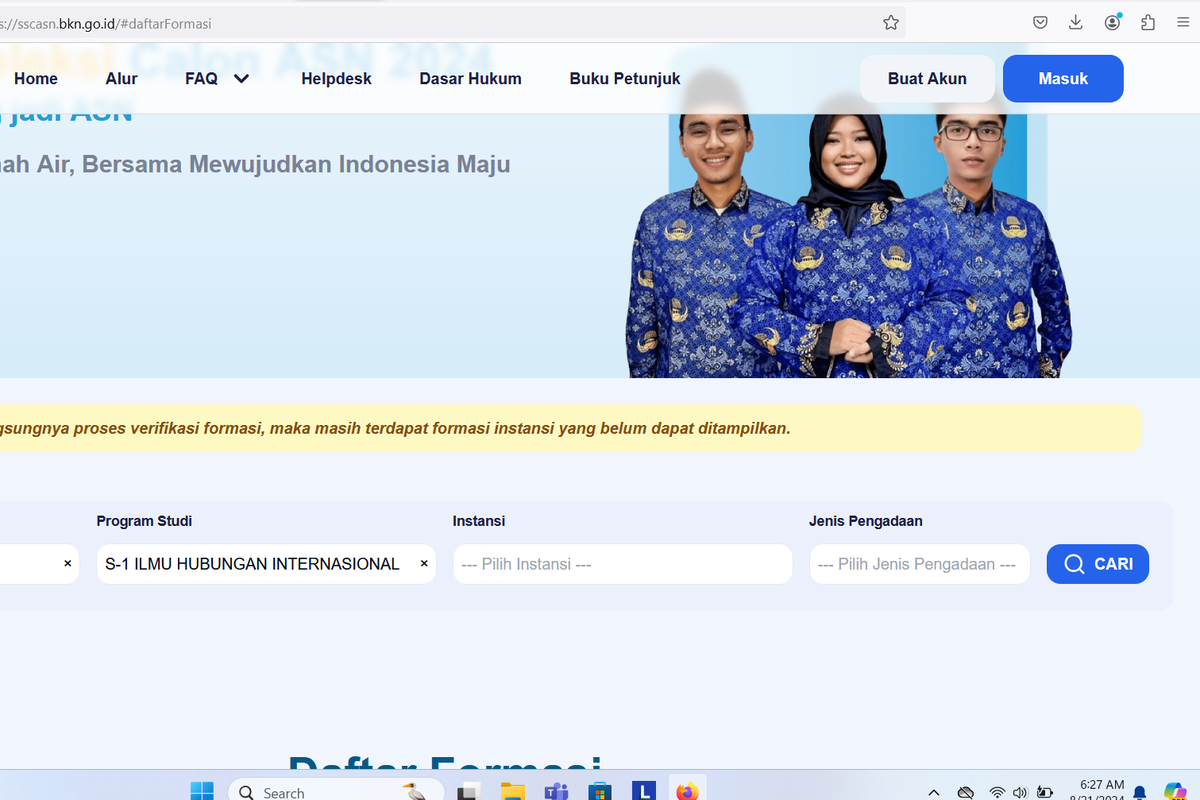Screen dimensions: 1200x800
Task: Open Microsoft Teams from the taskbar
Action: point(556,791)
